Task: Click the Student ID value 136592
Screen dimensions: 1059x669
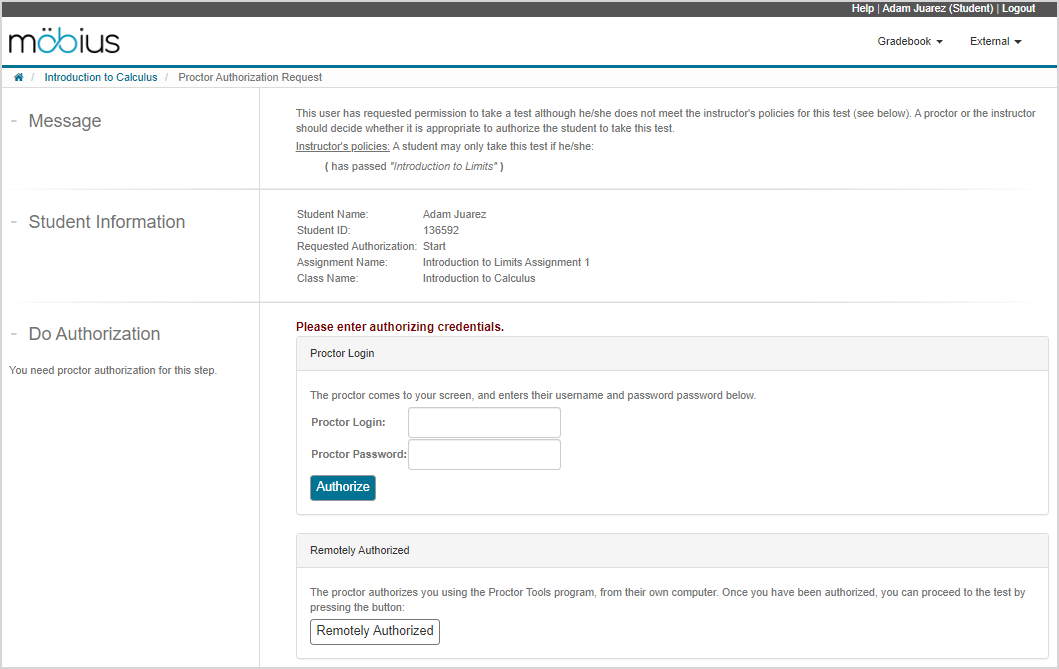Action: coord(441,230)
